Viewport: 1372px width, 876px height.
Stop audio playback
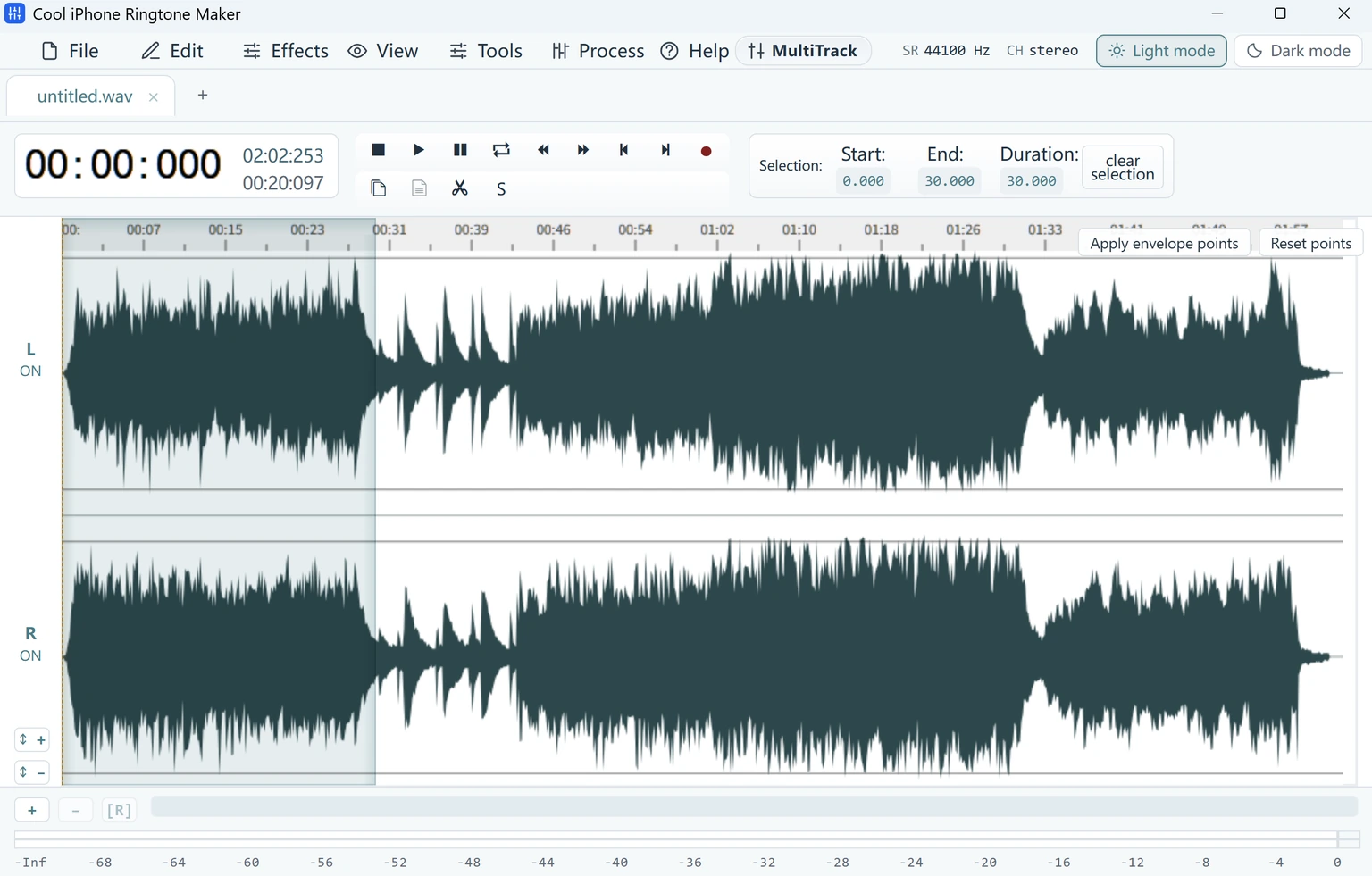click(x=378, y=150)
